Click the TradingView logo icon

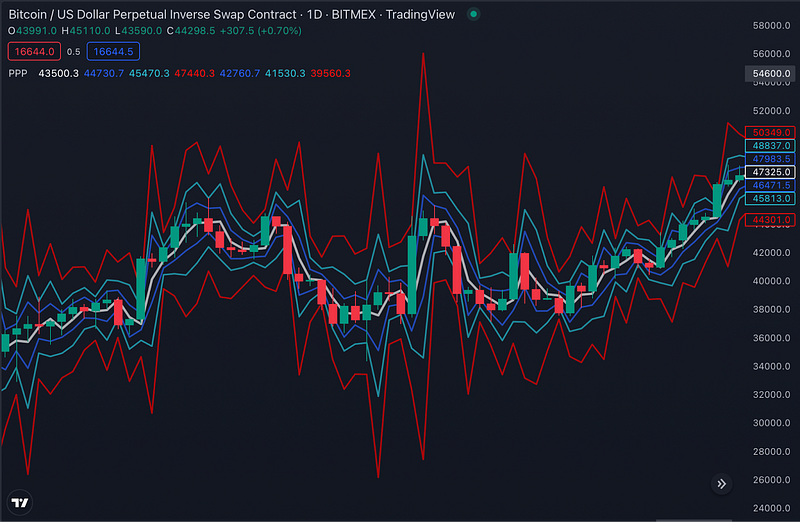[x=20, y=503]
